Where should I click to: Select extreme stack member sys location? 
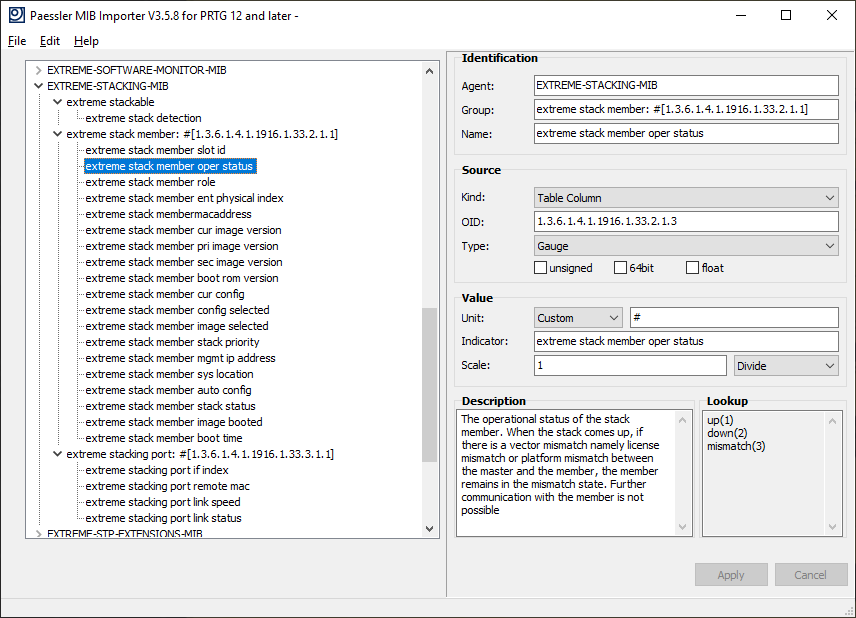[x=169, y=374]
